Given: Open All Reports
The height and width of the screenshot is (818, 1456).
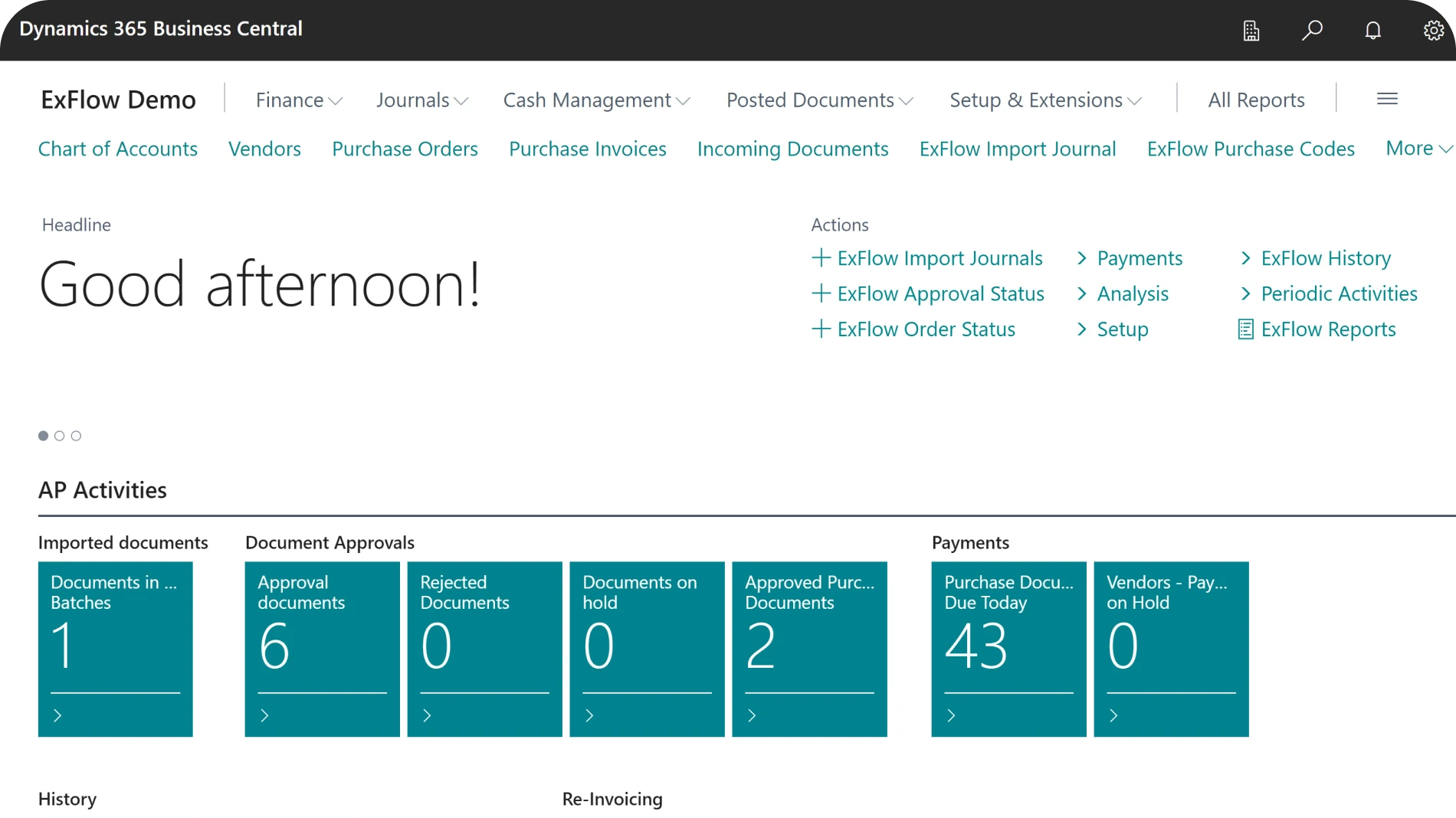Looking at the screenshot, I should coord(1256,100).
